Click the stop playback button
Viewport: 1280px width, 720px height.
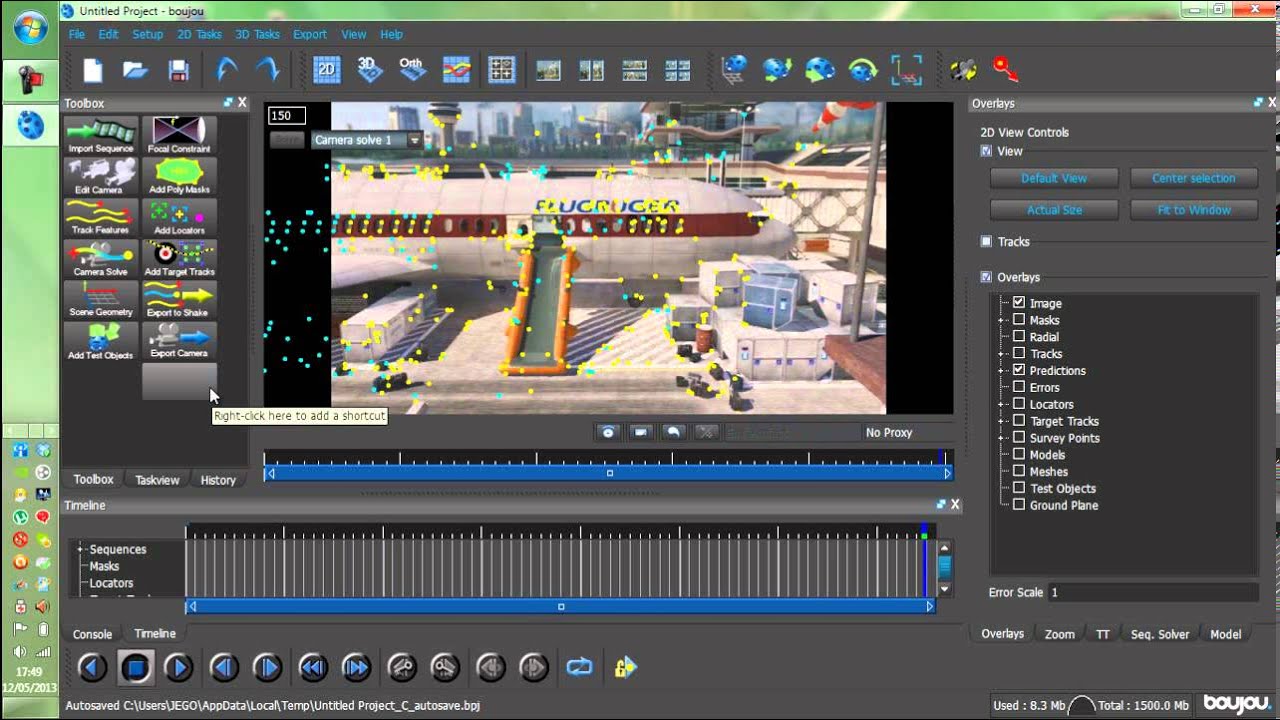pos(135,667)
